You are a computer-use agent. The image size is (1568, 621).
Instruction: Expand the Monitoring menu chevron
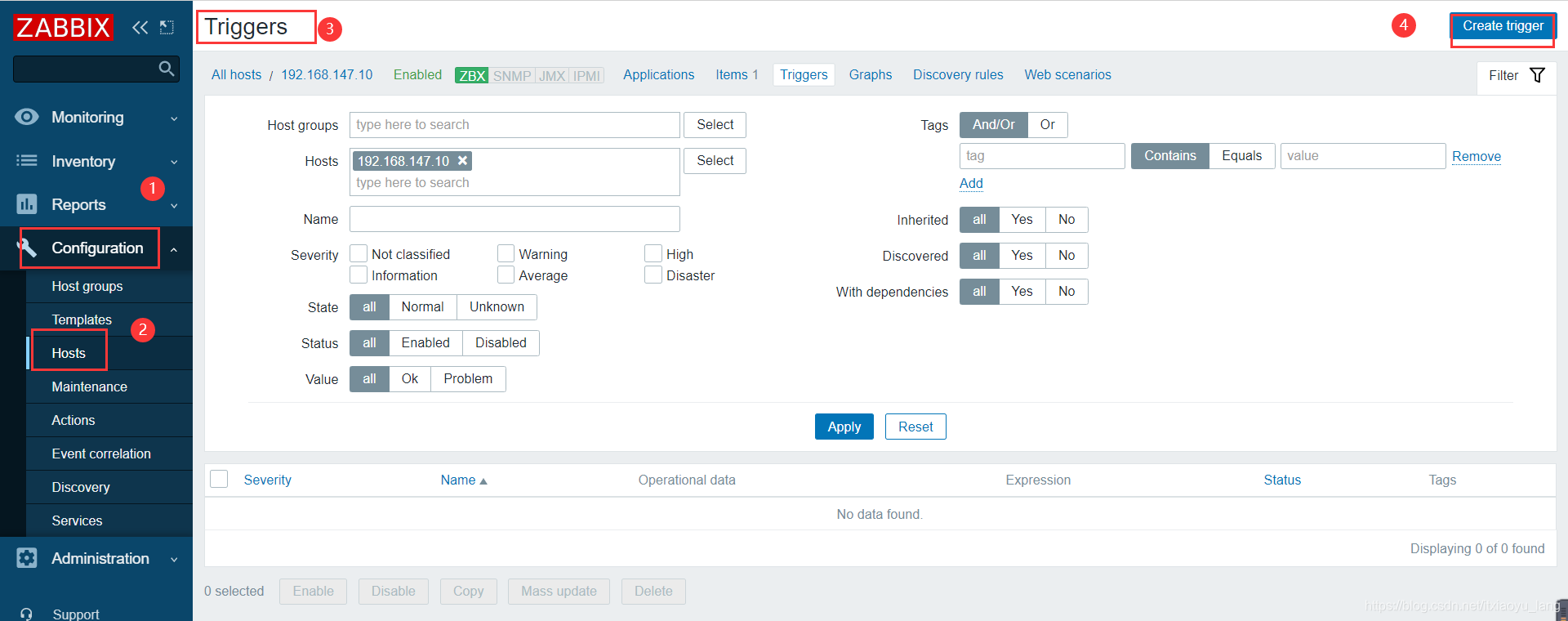(174, 118)
